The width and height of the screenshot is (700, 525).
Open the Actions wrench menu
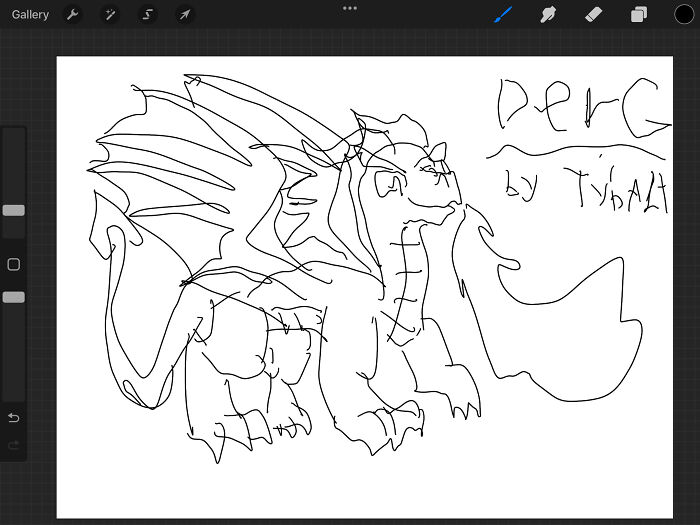tap(72, 15)
